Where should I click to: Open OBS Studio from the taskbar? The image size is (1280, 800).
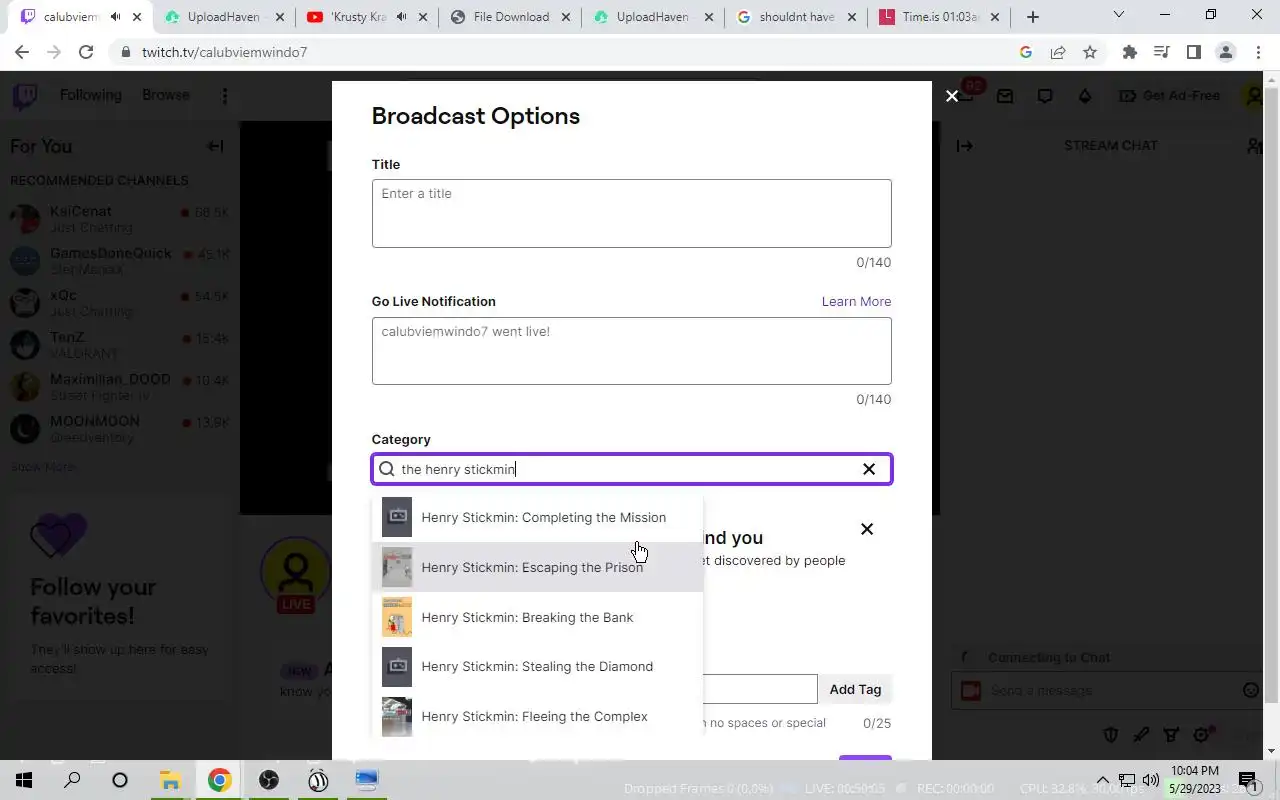click(268, 780)
